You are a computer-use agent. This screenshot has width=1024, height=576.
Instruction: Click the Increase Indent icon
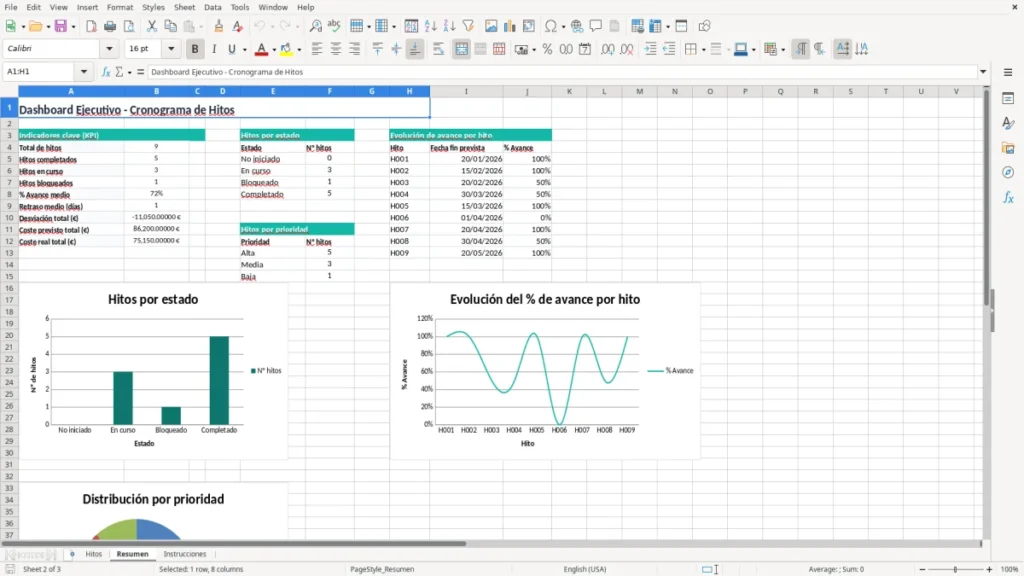[650, 49]
